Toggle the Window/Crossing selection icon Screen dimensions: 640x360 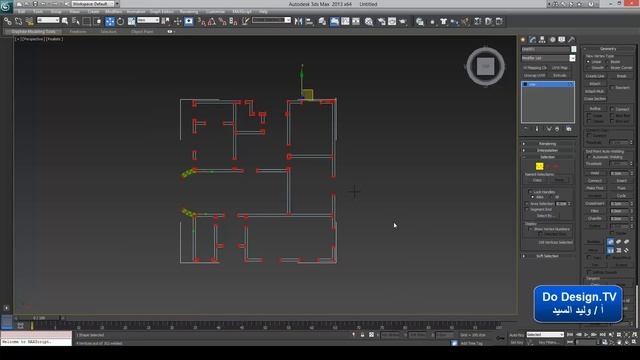point(98,21)
